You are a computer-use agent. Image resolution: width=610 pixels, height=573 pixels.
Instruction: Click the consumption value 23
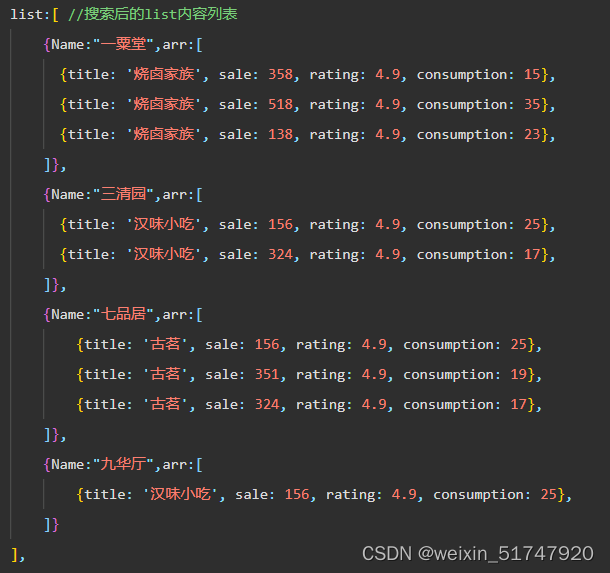(532, 134)
